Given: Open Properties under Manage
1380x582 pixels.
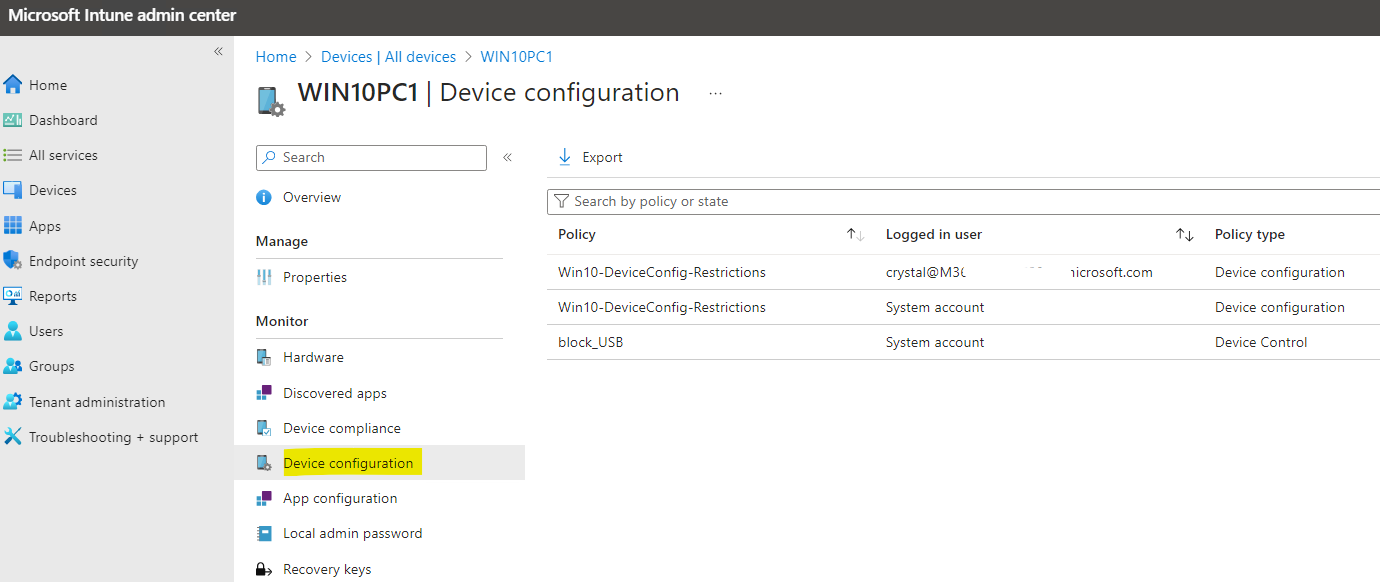Looking at the screenshot, I should pyautogui.click(x=315, y=277).
